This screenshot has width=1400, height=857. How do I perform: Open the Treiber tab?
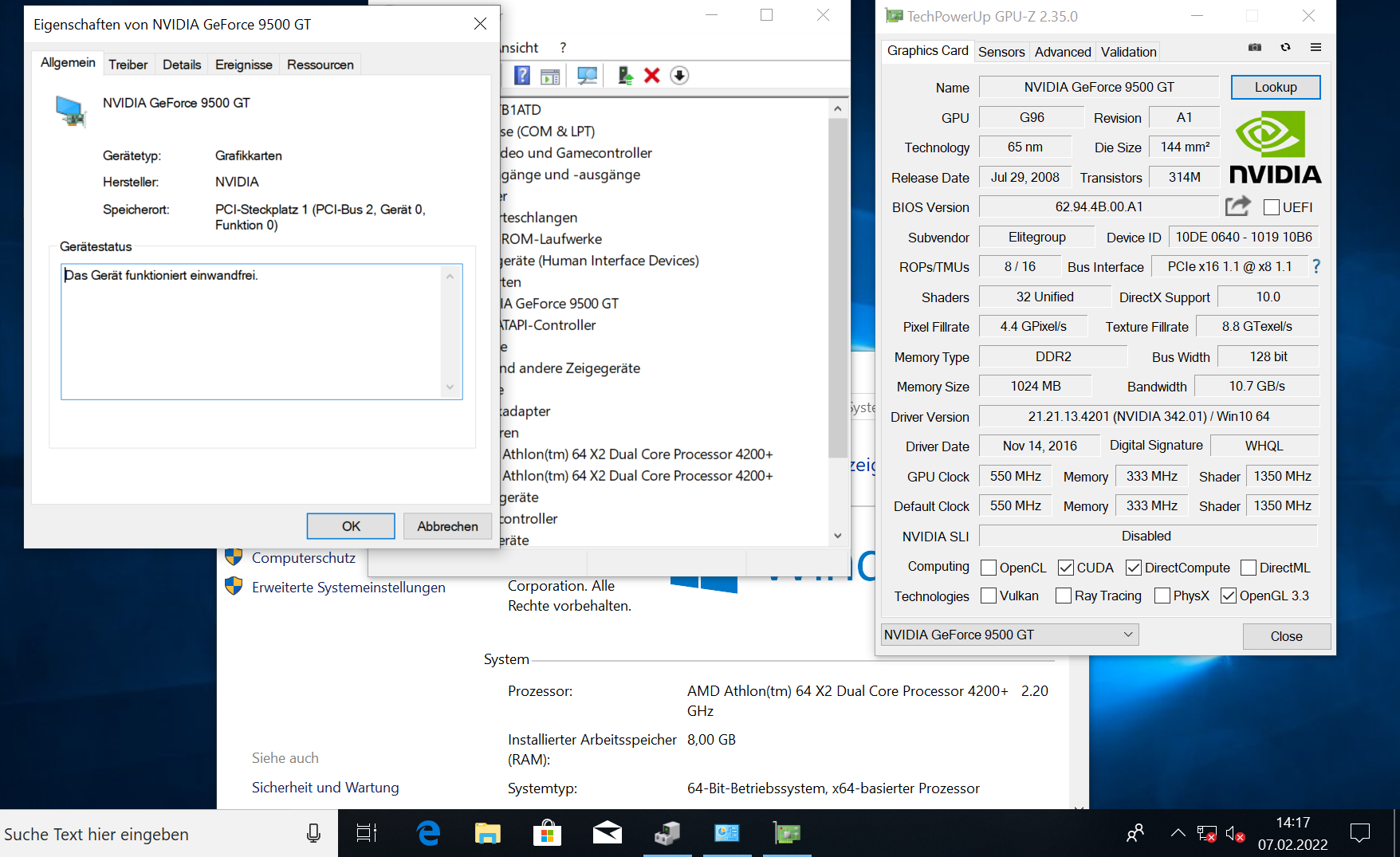[x=128, y=65]
